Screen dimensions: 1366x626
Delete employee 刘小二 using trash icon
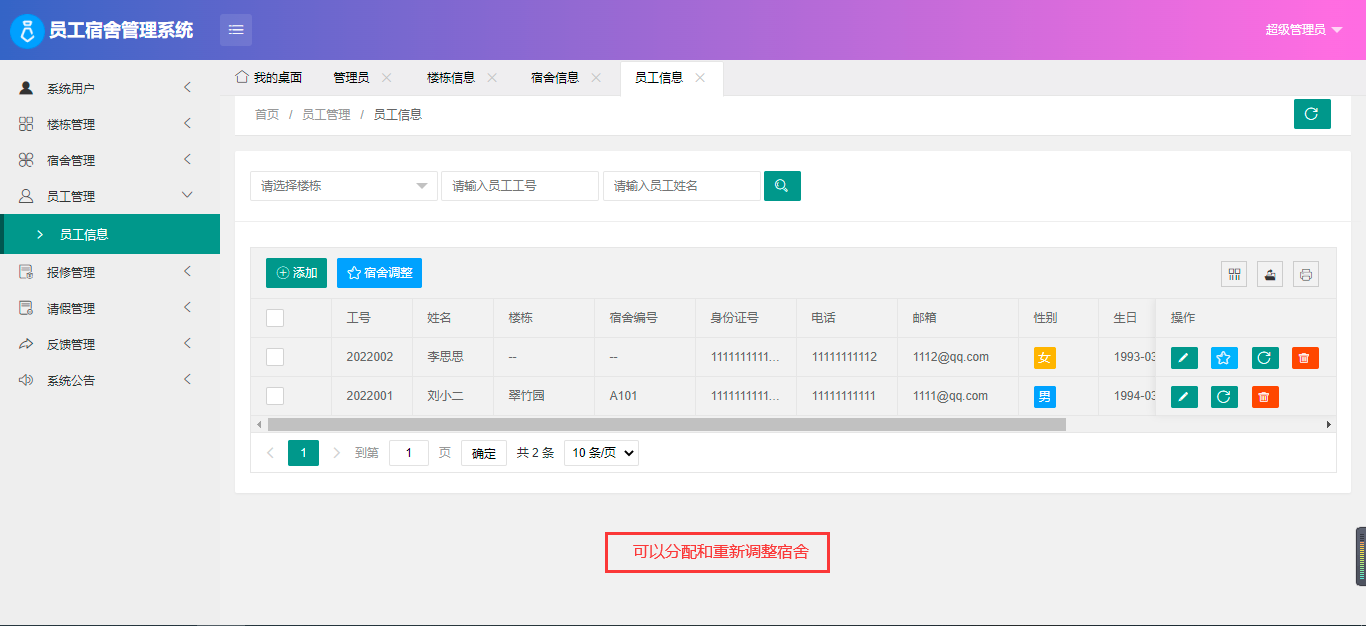(x=1265, y=397)
